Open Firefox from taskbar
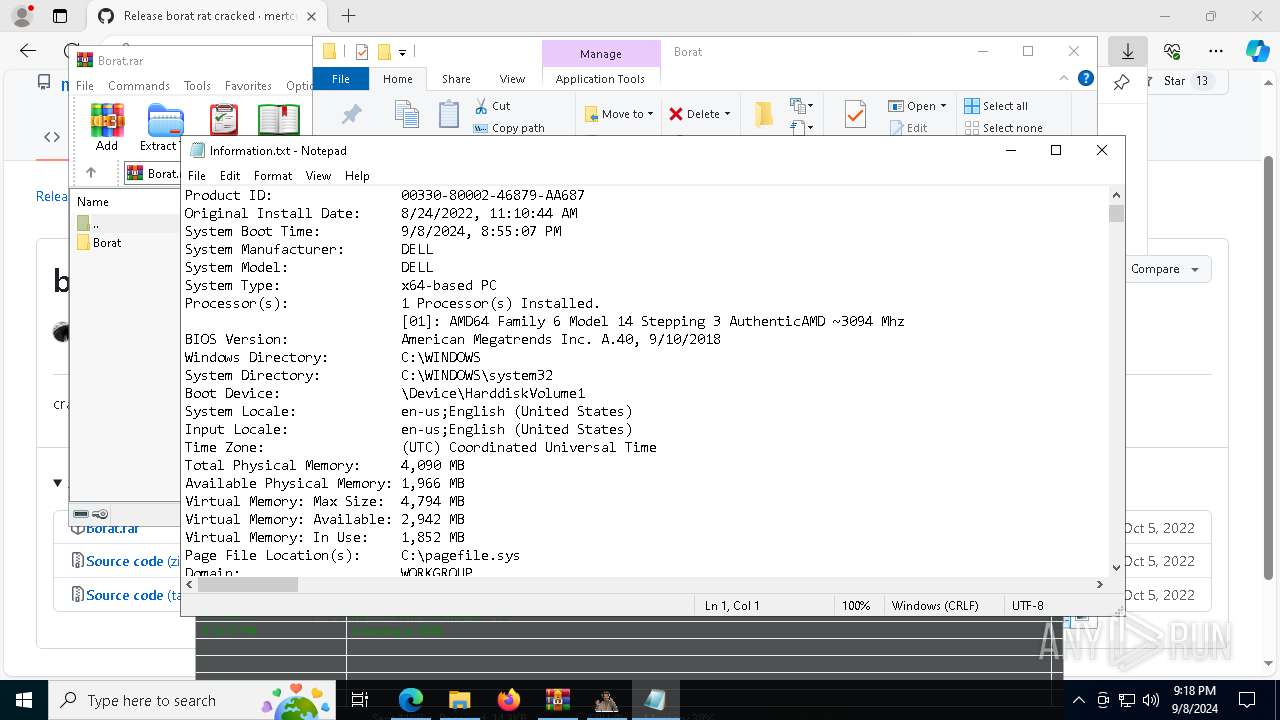Image resolution: width=1280 pixels, height=720 pixels. [x=508, y=700]
